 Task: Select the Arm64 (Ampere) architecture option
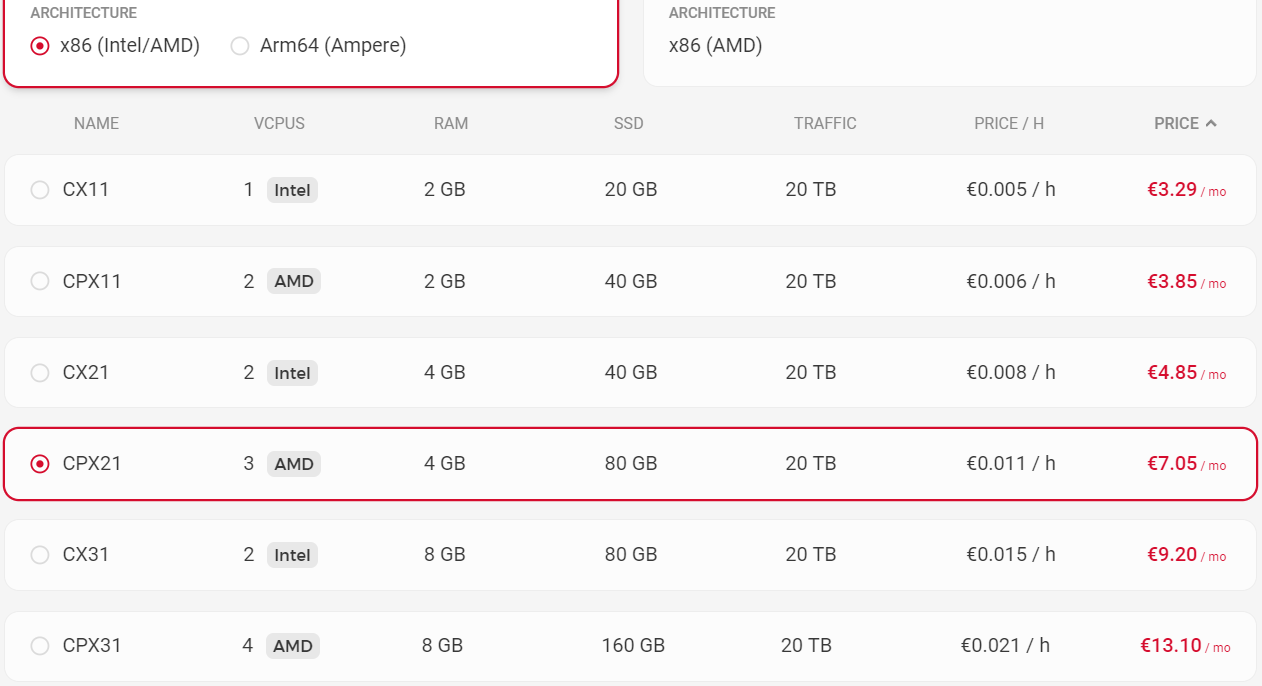point(240,46)
